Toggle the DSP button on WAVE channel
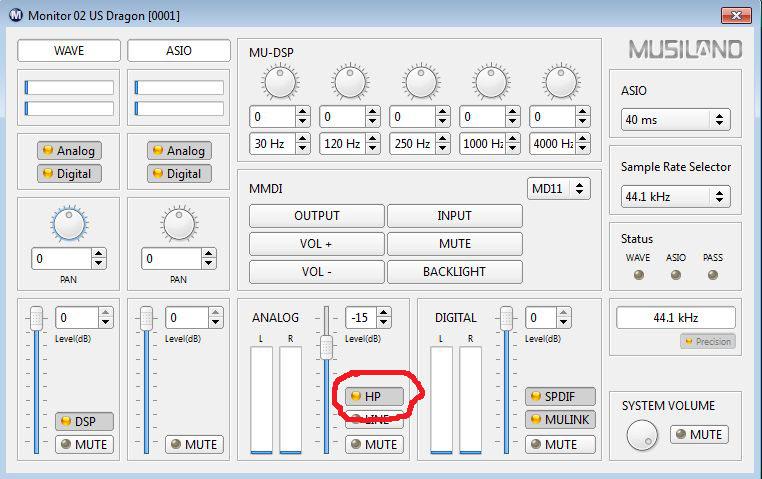Screen dimensions: 762x479 click(x=85, y=421)
